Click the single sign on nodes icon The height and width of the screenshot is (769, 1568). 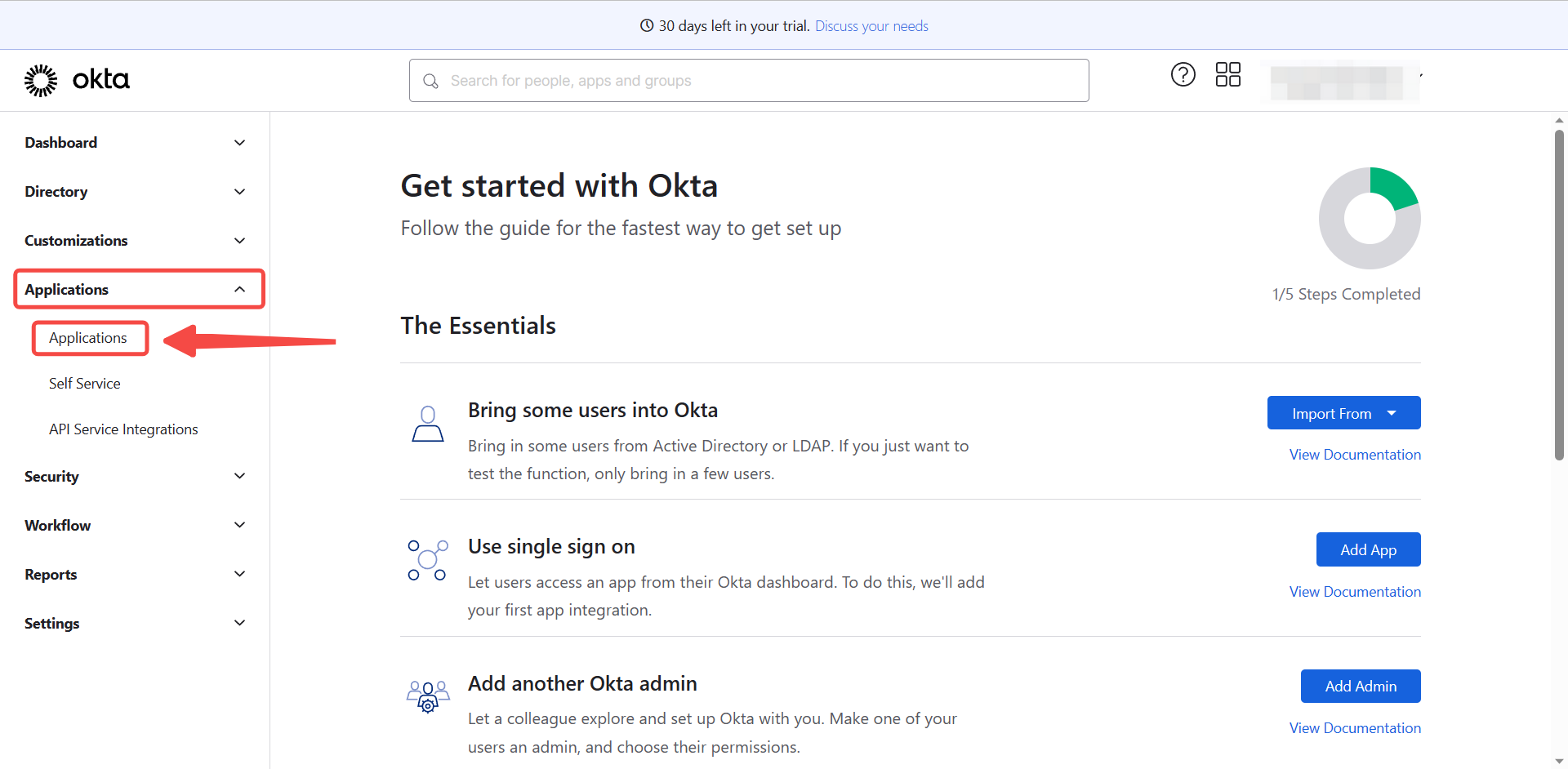click(428, 560)
